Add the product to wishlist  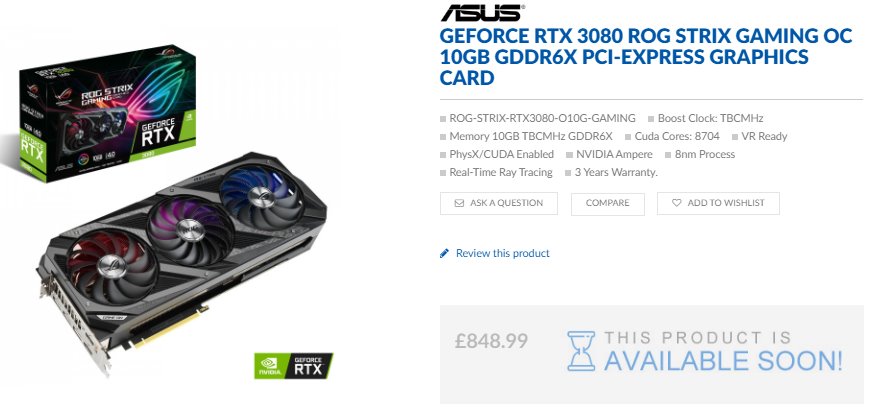(x=718, y=203)
